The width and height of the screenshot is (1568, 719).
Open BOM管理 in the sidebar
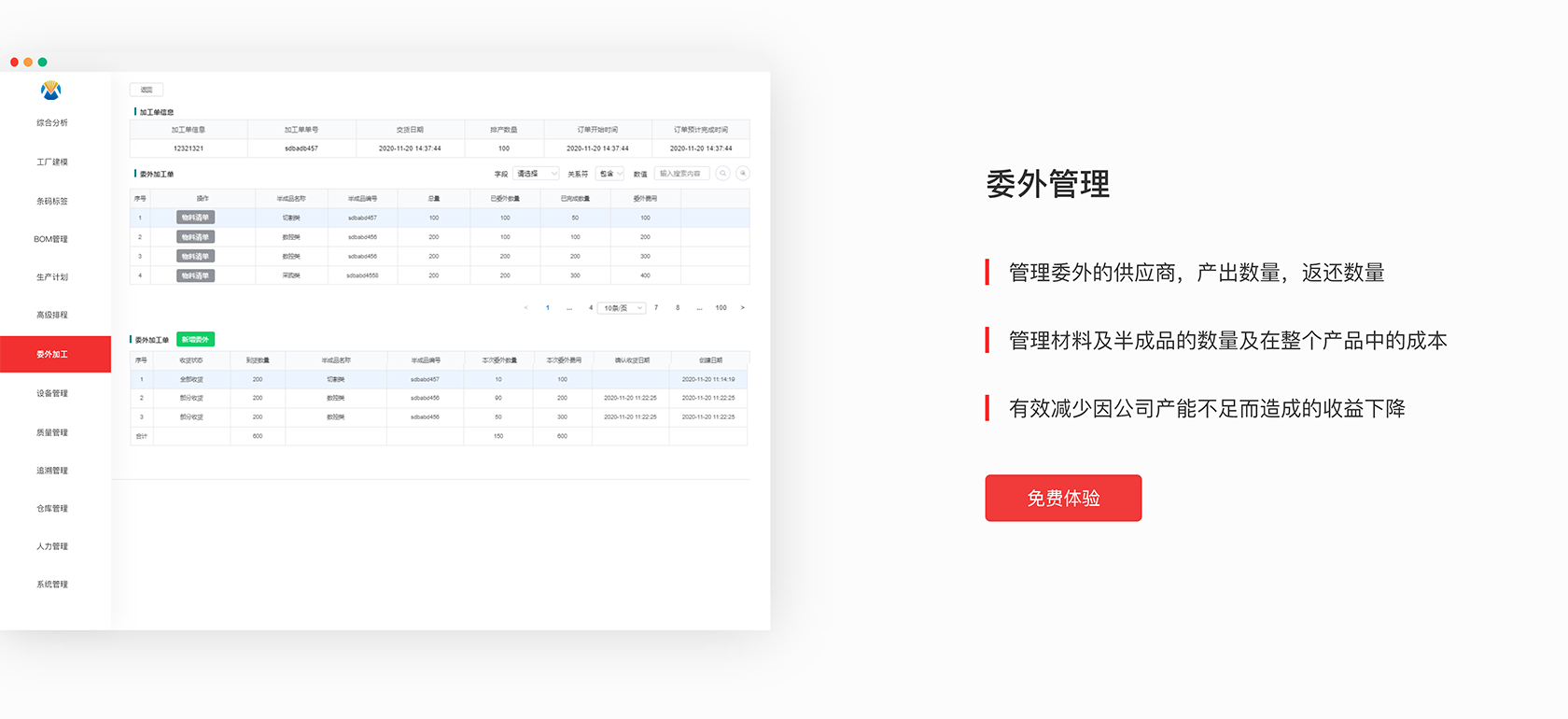pyautogui.click(x=51, y=239)
